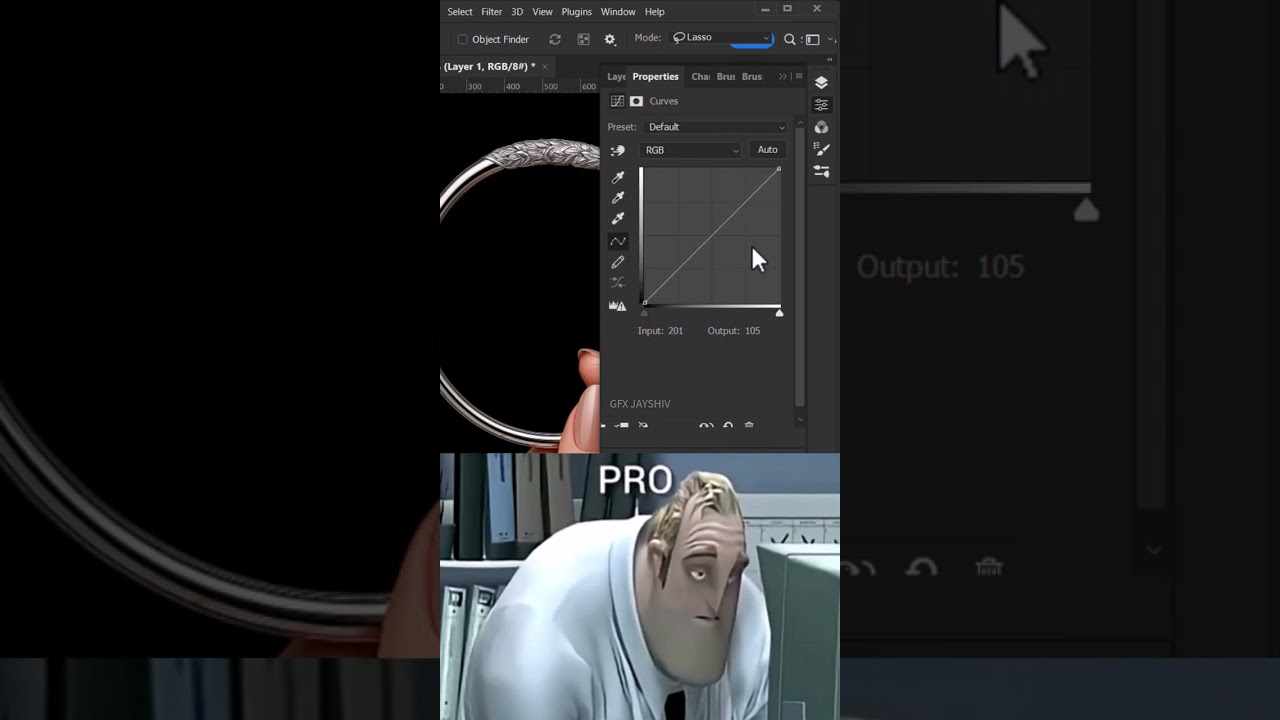Select edit points to modify curve tool
Image resolution: width=1280 pixels, height=720 pixels.
618,241
